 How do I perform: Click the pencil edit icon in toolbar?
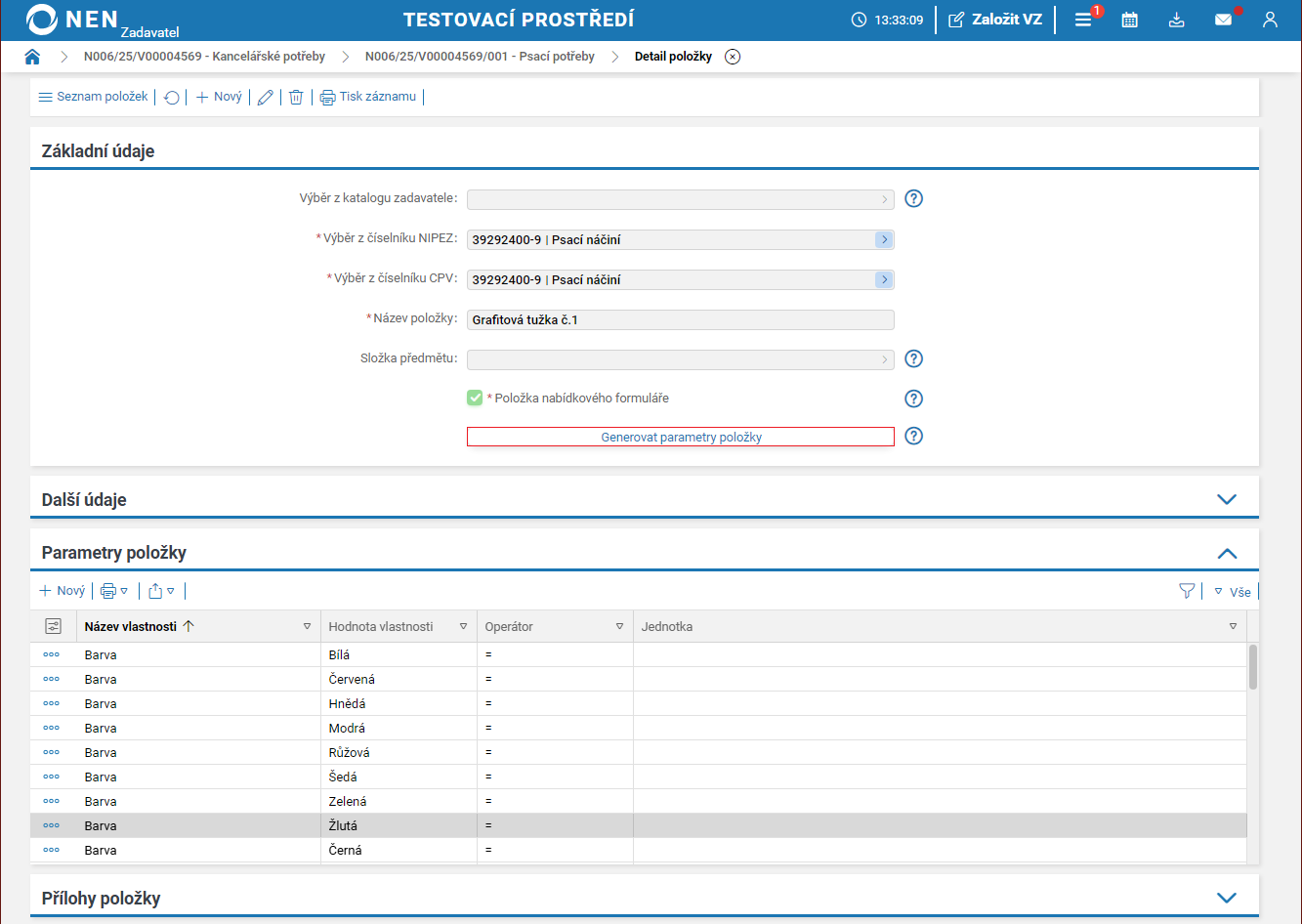(265, 98)
